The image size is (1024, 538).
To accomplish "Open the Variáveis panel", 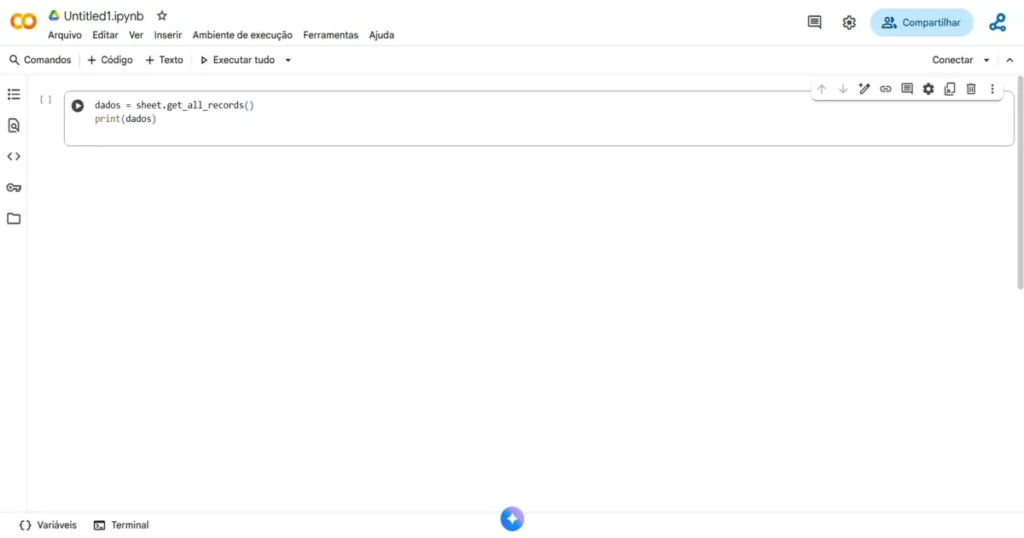I will [48, 525].
